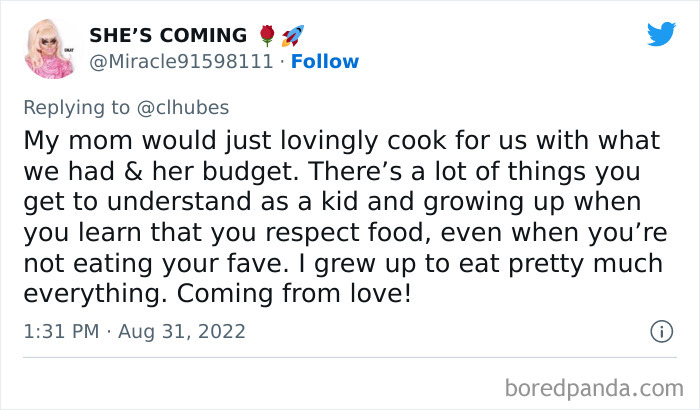Viewport: 700px width, 410px height.
Task: Open the user's profile avatar picture
Action: click(50, 49)
